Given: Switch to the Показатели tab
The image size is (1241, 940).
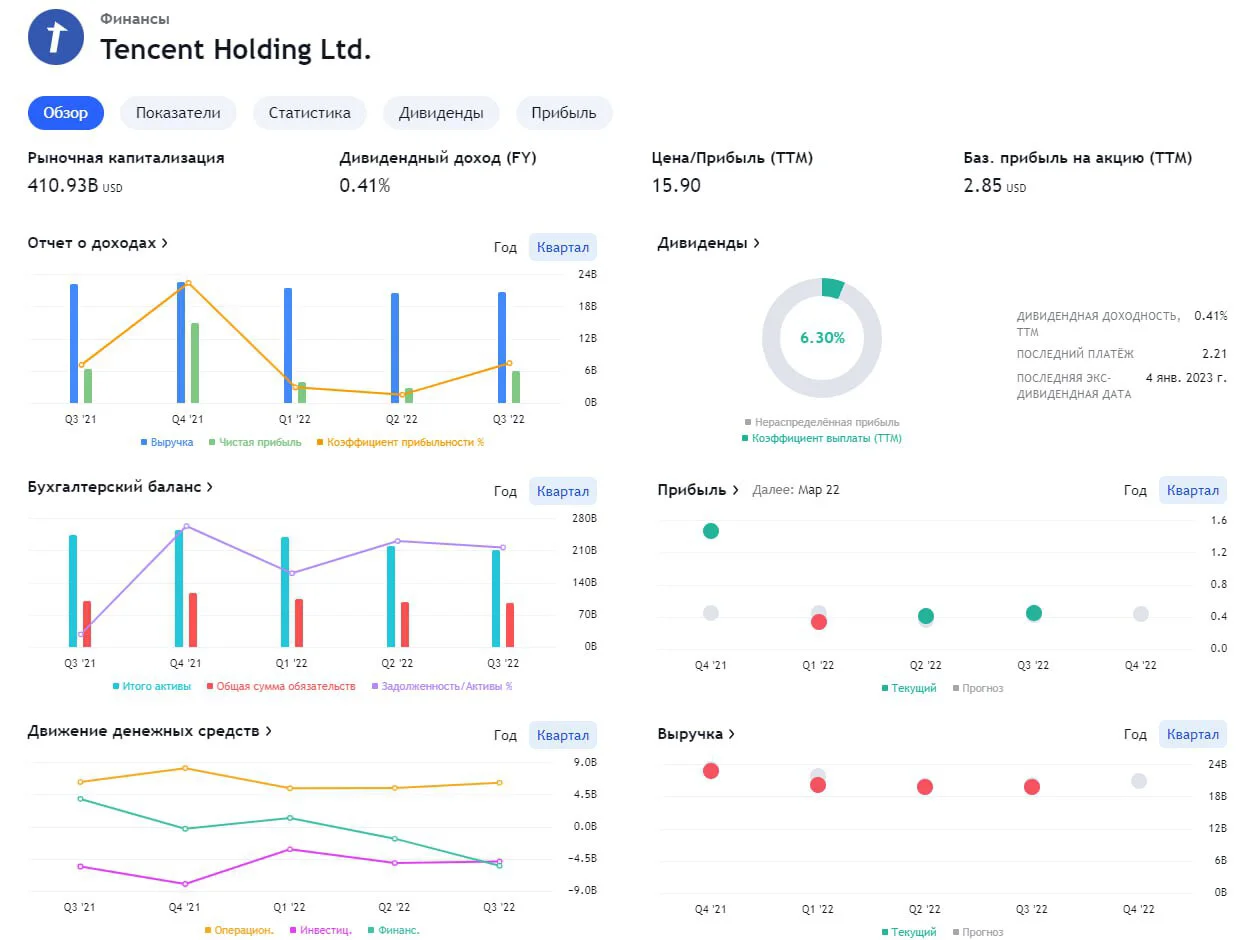Looking at the screenshot, I should point(178,113).
